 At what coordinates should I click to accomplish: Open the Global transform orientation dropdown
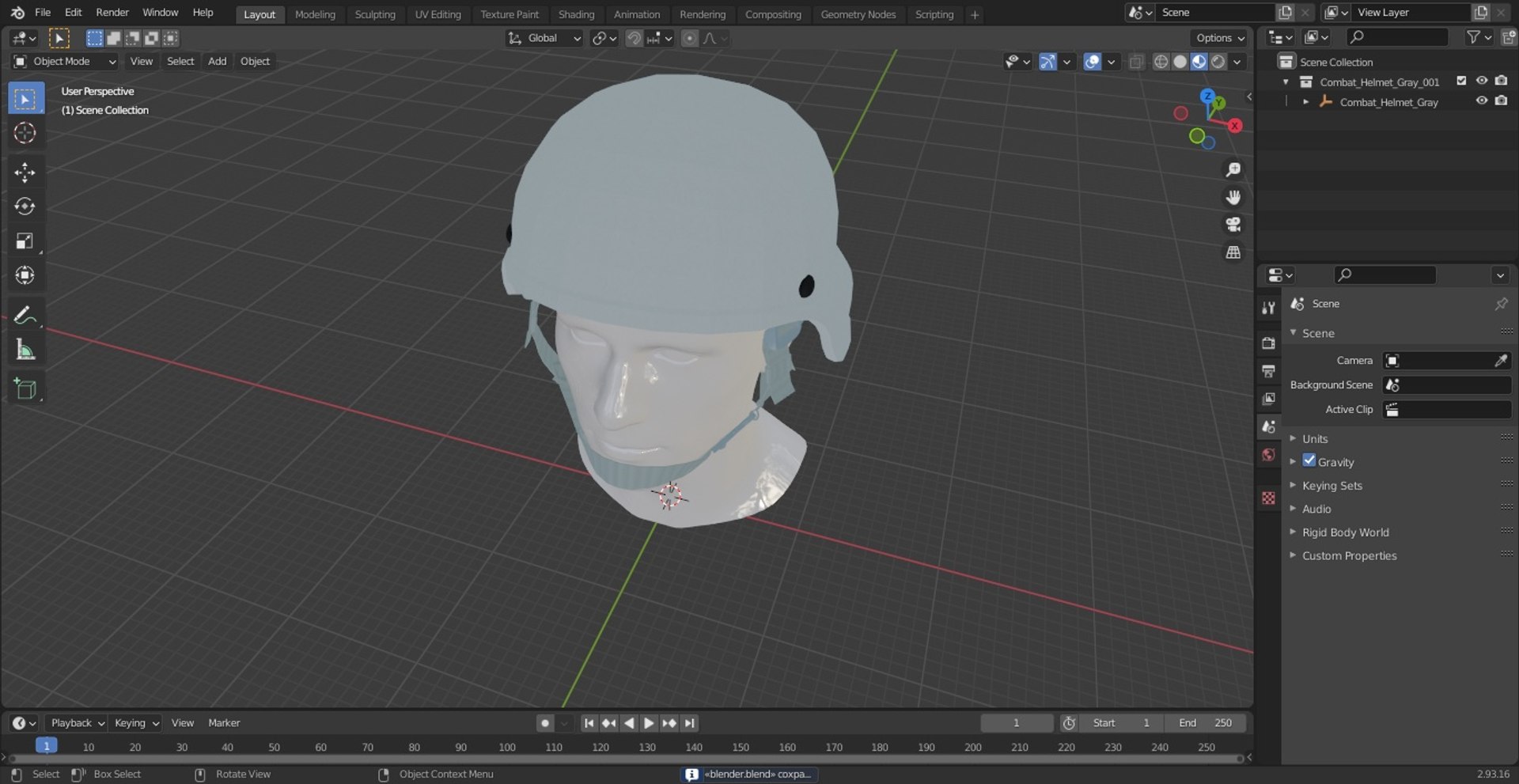544,38
